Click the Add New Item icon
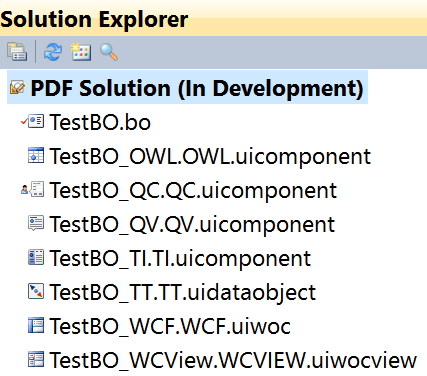 click(x=81, y=52)
